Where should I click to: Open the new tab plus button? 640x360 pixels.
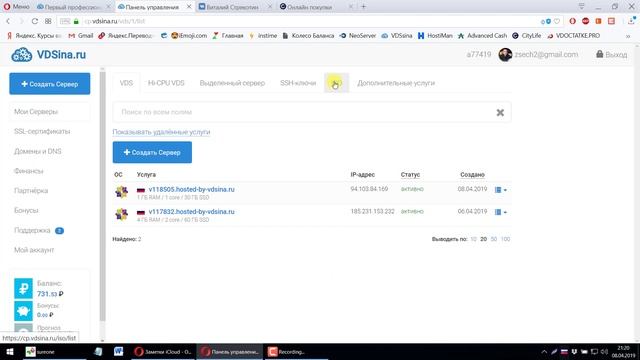(363, 7)
